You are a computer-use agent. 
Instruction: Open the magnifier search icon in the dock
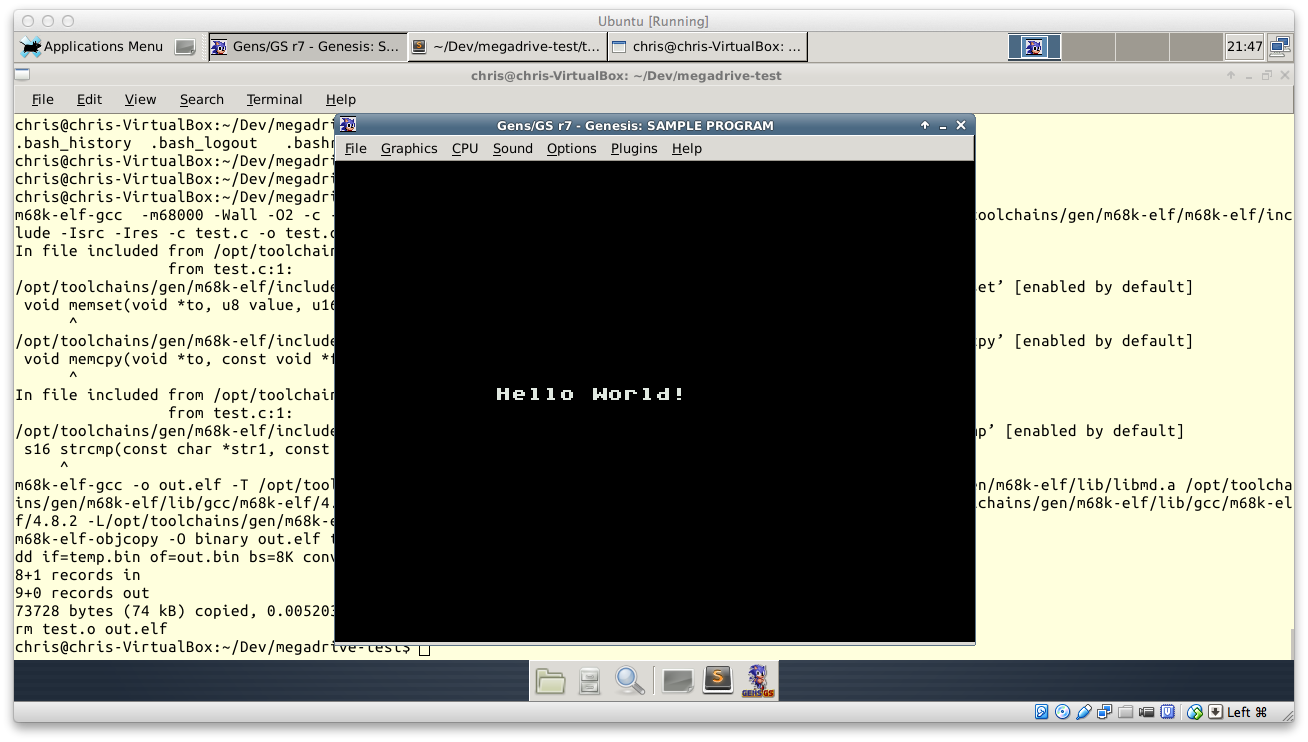click(628, 680)
